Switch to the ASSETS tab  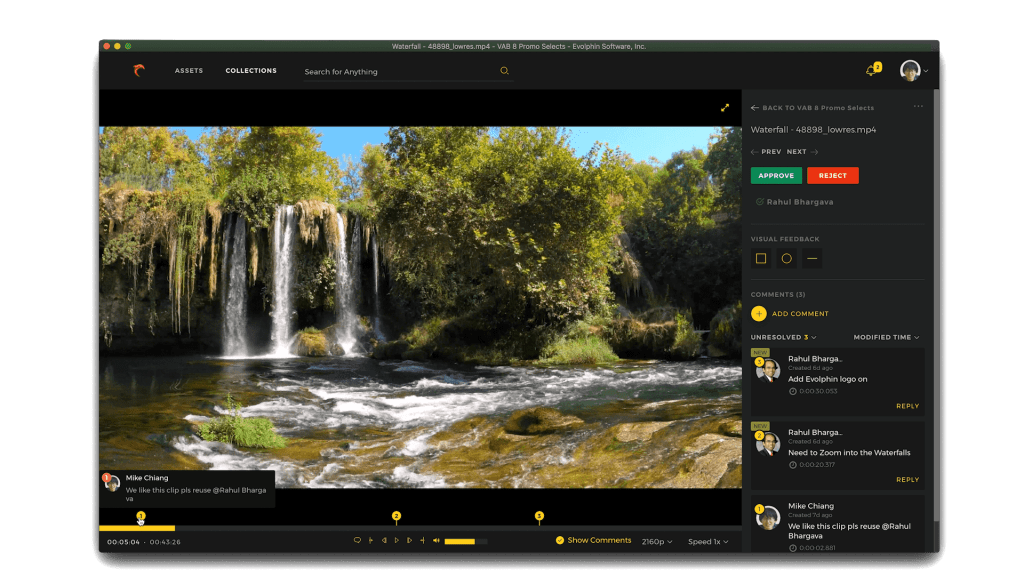click(x=189, y=70)
